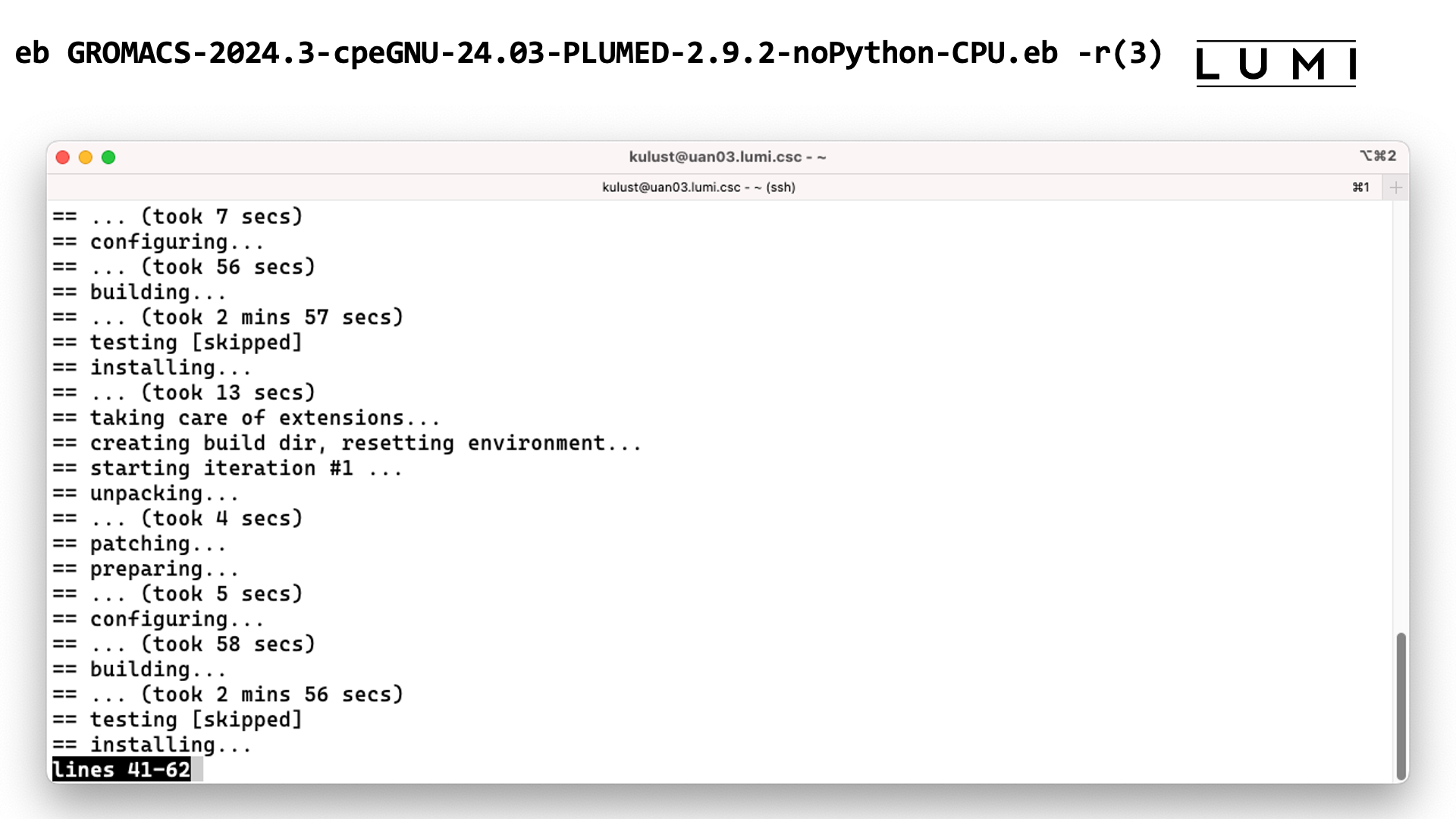Click the SSH session tab label
Viewport: 1456px width, 819px height.
tap(700, 187)
